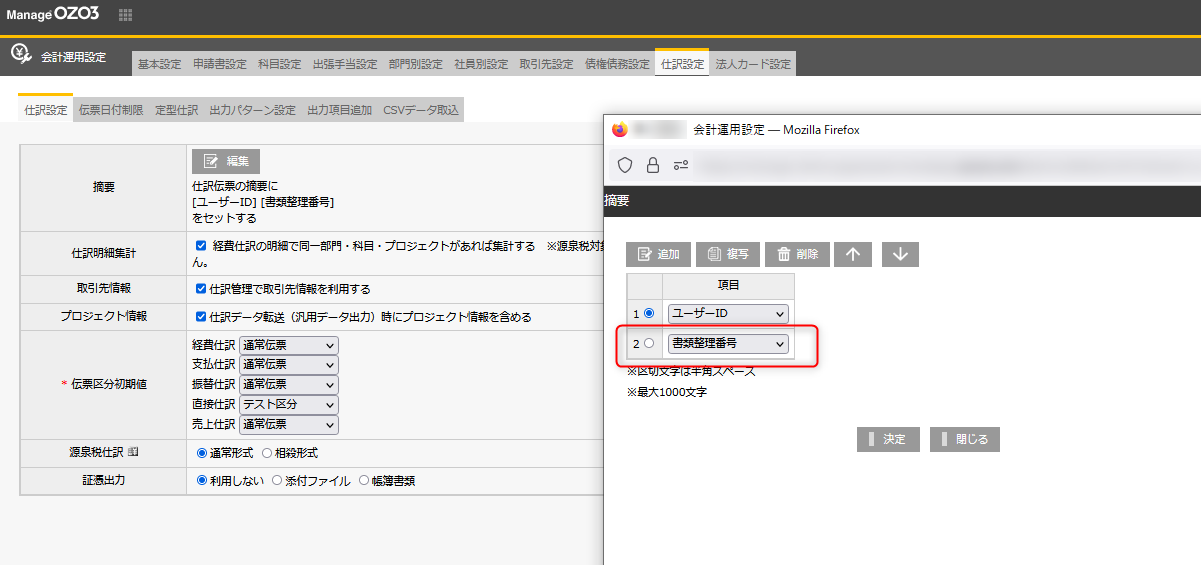Click the 追加 button in popup

658,254
